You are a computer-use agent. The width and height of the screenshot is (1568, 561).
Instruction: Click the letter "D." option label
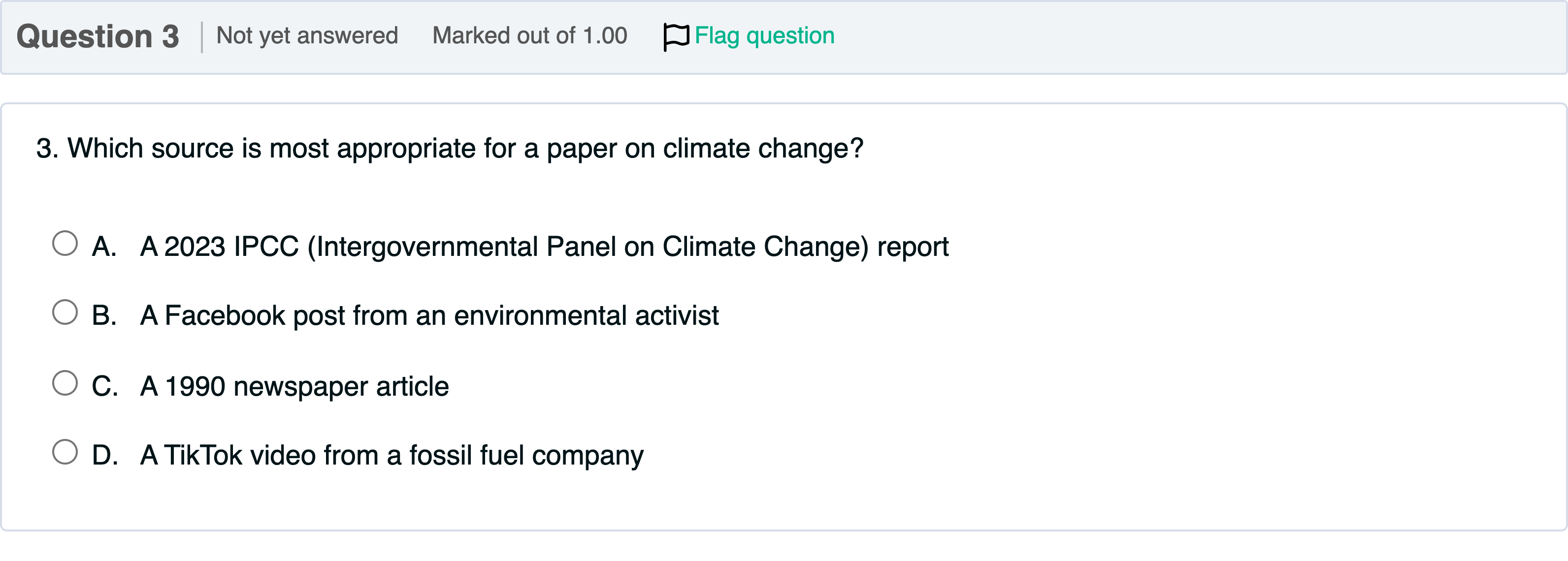click(x=105, y=456)
